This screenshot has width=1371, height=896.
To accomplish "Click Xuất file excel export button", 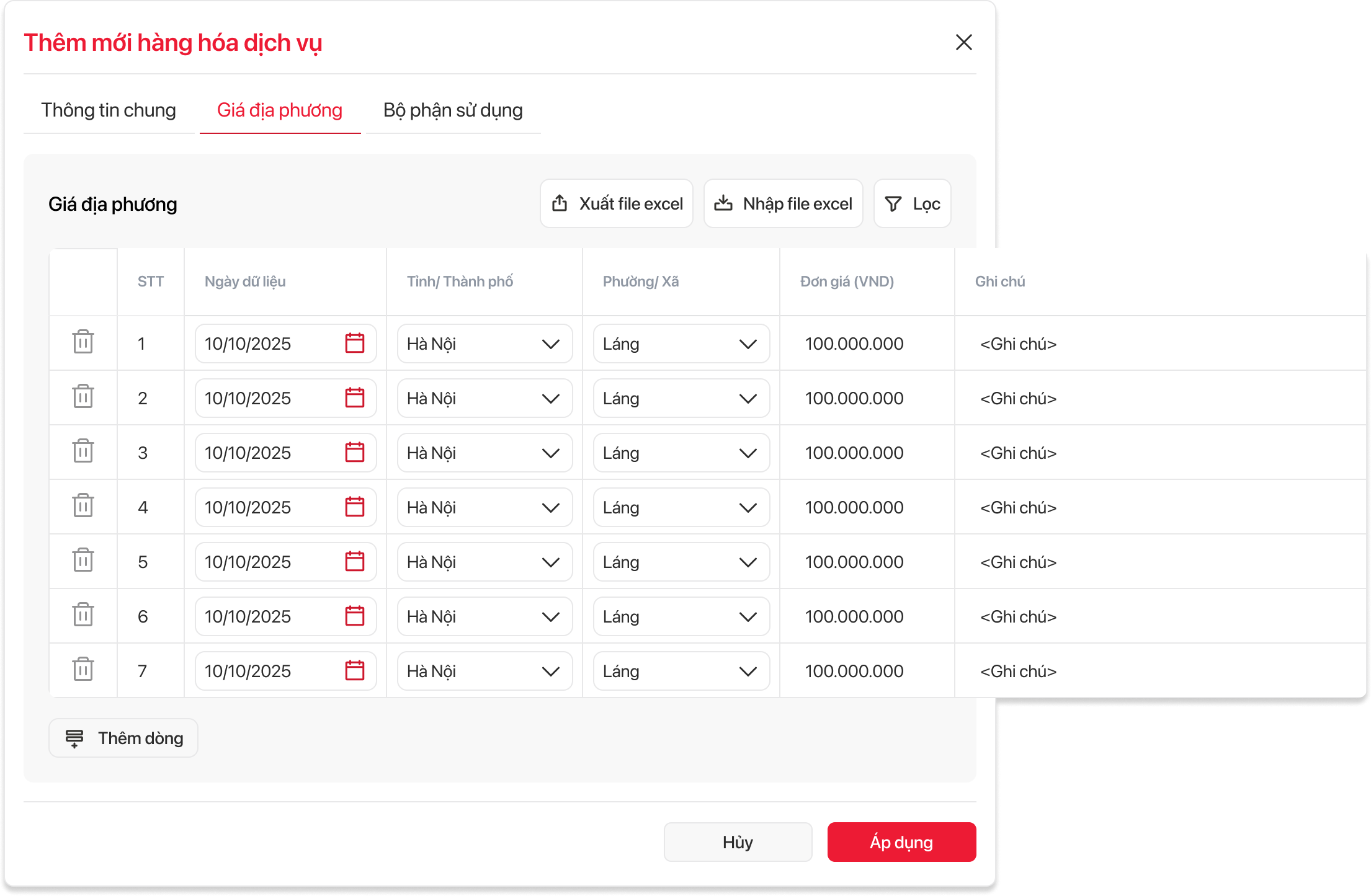I will point(617,204).
